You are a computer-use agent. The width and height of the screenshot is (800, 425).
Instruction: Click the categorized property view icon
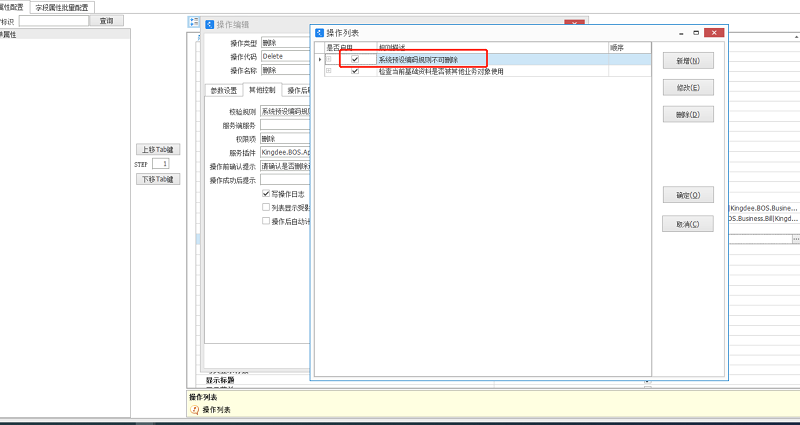coord(194,23)
